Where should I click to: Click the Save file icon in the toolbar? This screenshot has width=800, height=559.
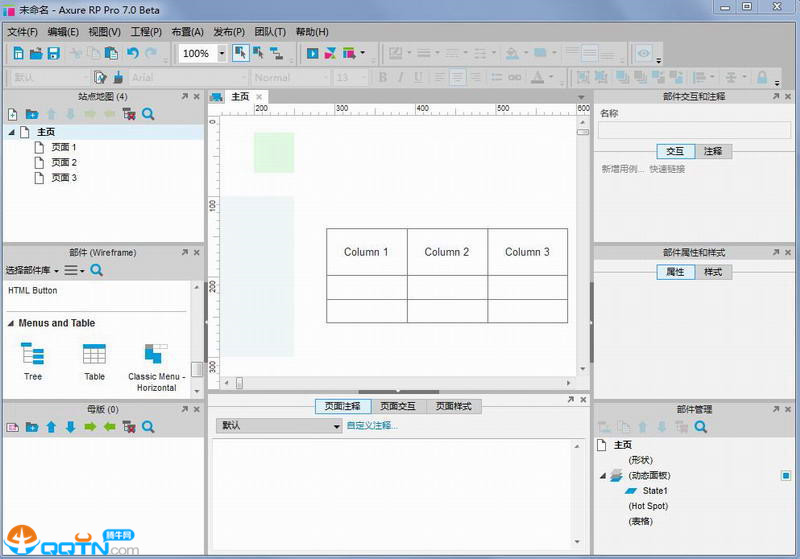pos(54,53)
